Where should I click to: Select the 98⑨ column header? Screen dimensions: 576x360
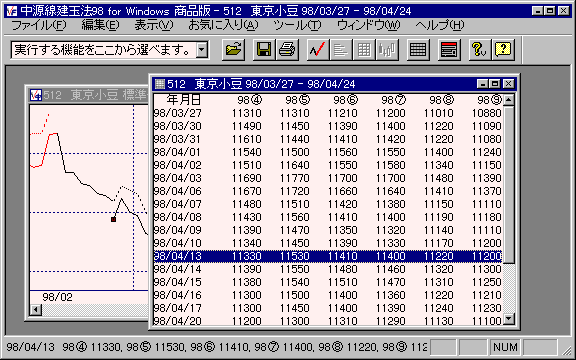(490, 100)
